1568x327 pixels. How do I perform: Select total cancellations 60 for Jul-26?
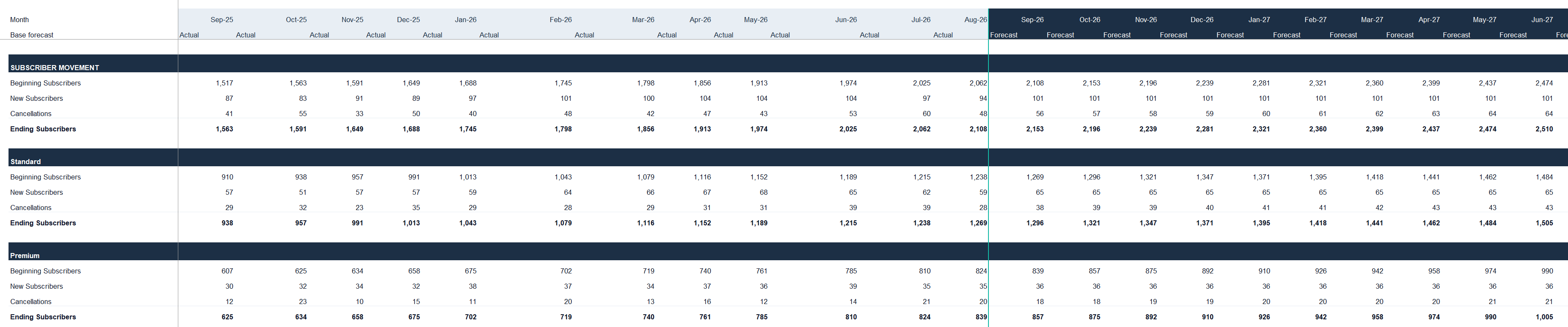(926, 114)
